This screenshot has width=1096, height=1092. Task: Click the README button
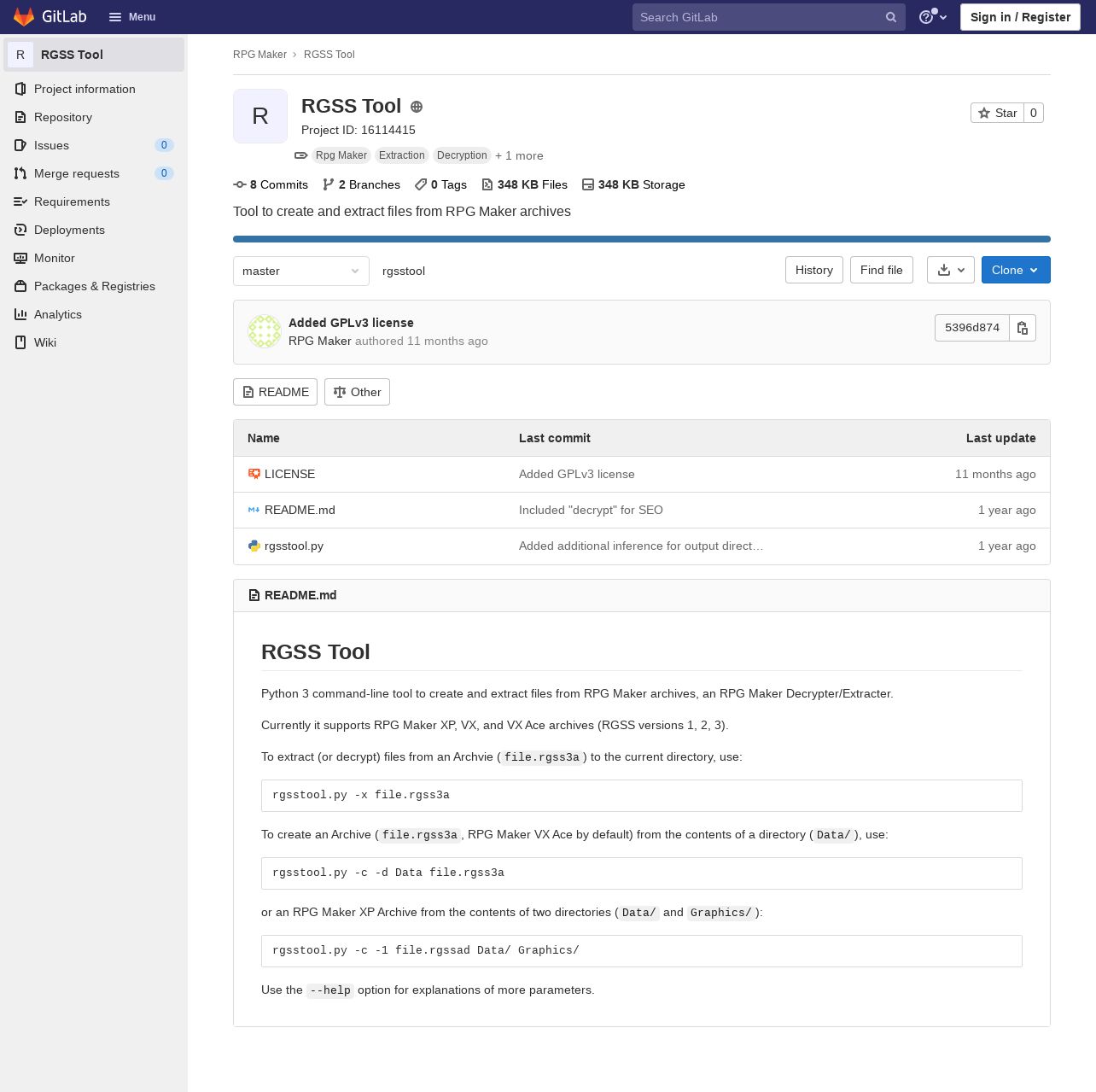pos(275,392)
